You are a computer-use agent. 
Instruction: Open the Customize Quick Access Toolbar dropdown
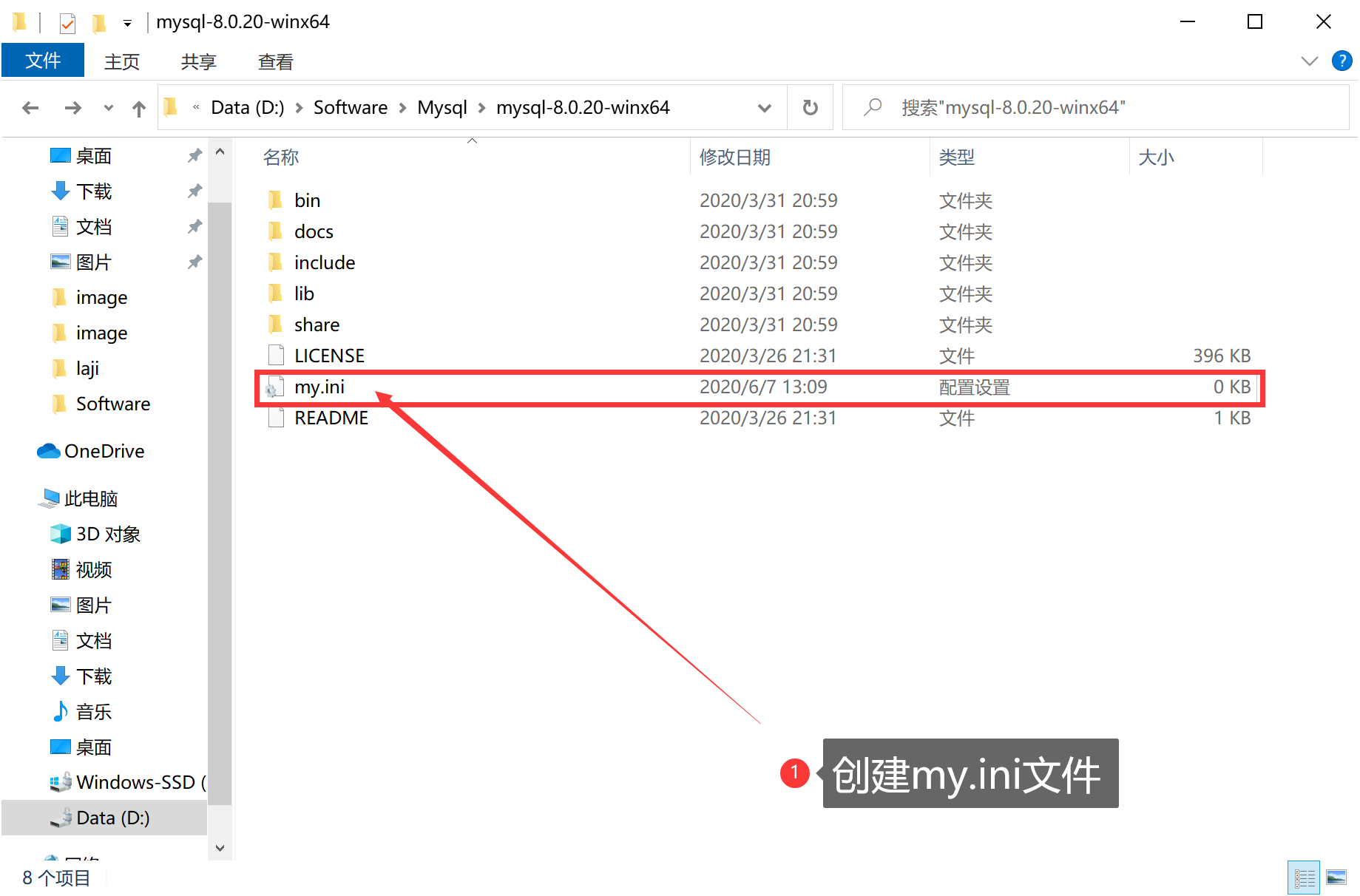point(127,24)
